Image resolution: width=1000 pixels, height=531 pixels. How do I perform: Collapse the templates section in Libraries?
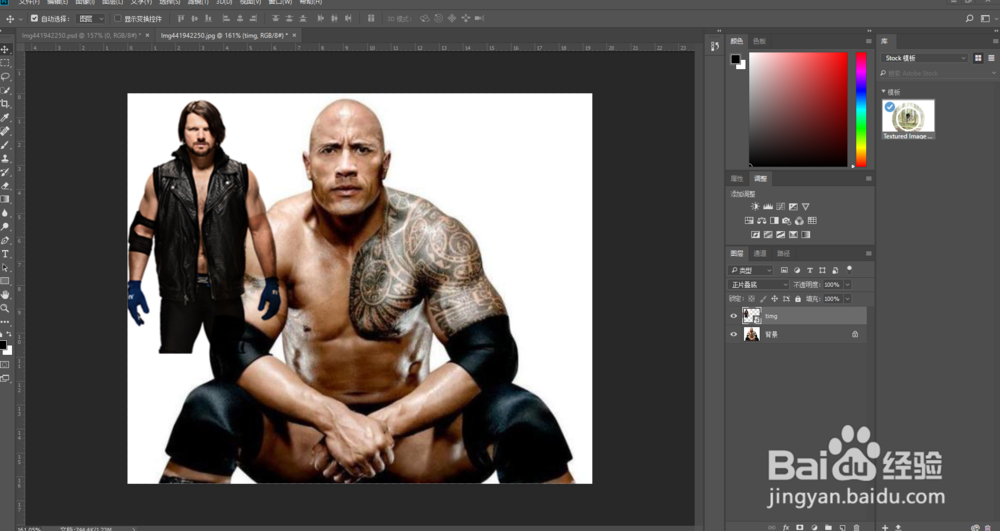pos(884,92)
